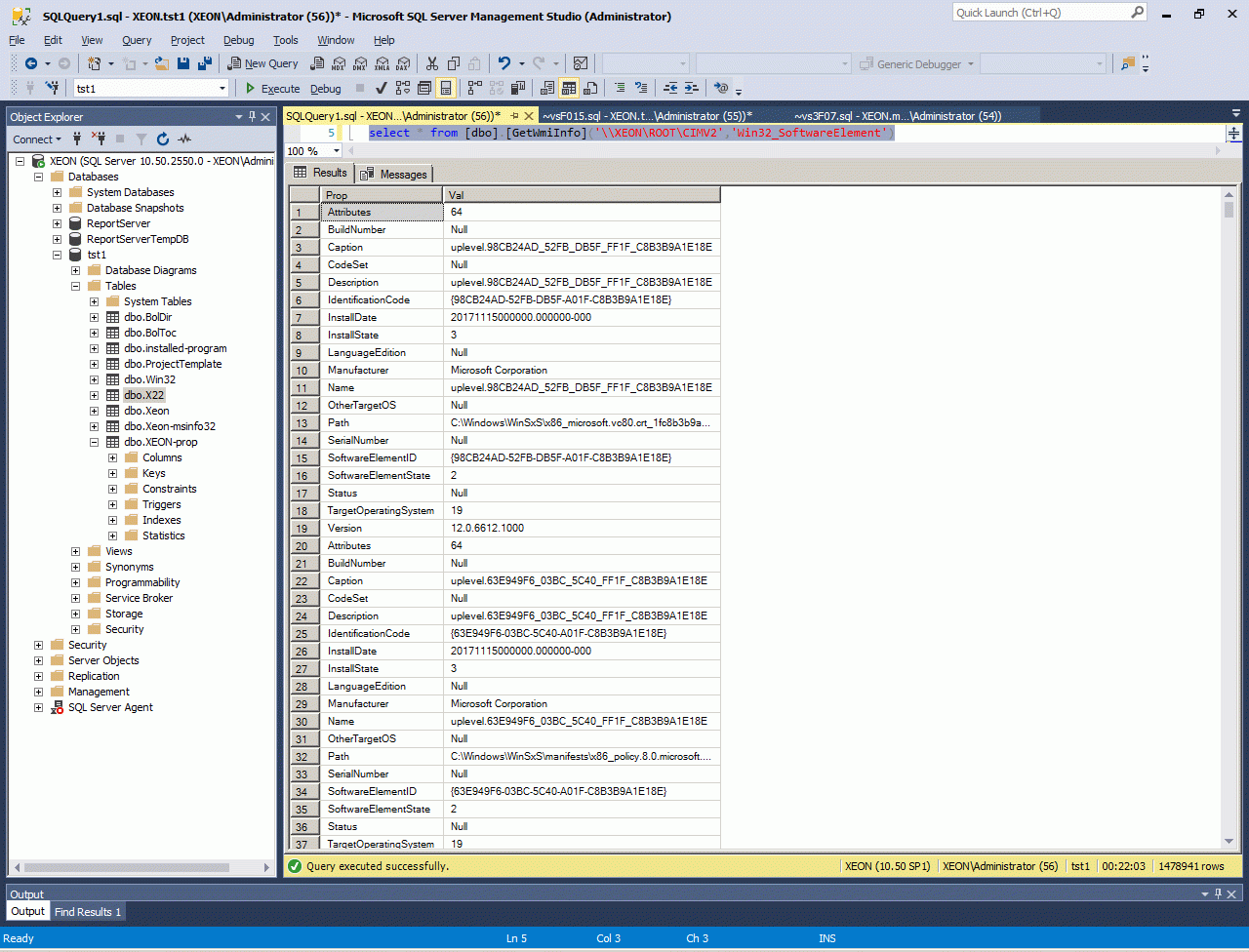Disconnect the server in Object Explorer
1249x952 pixels.
(x=99, y=139)
